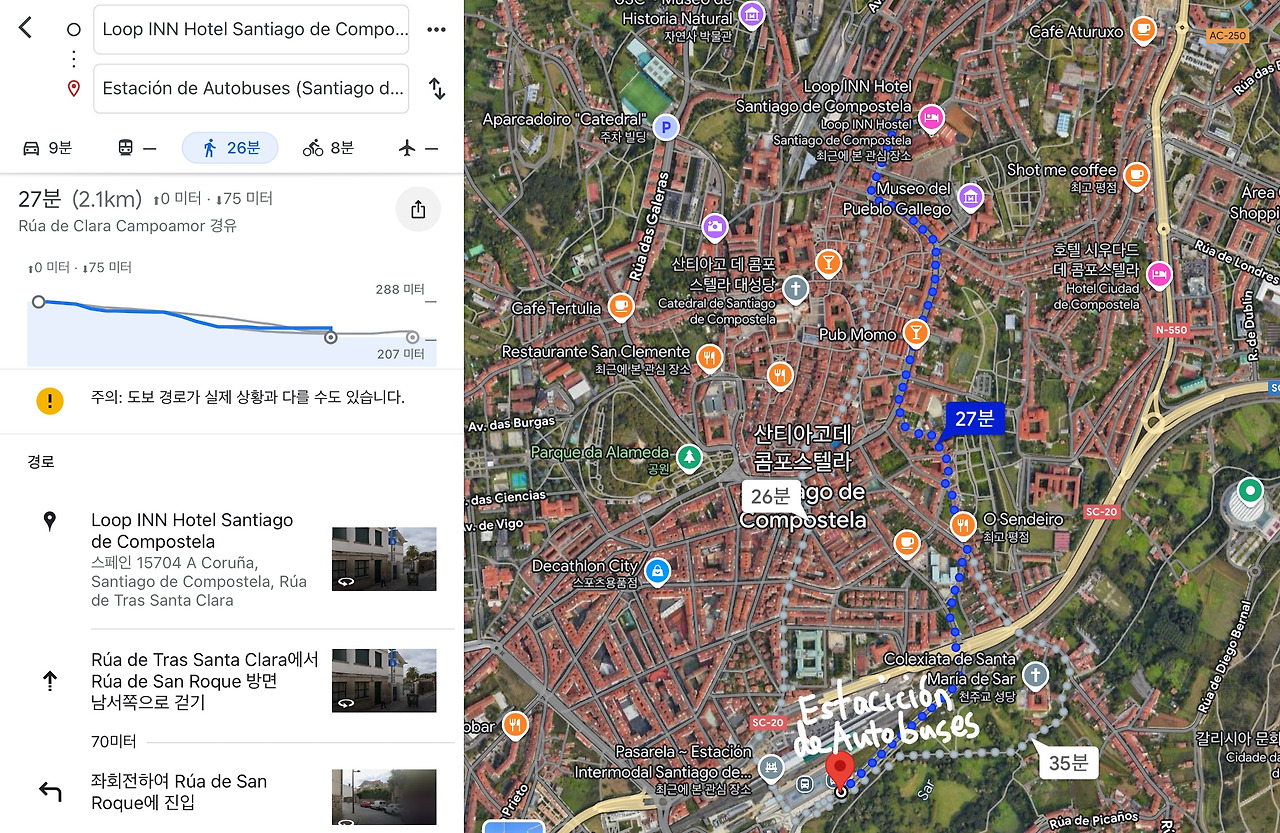Click the Pasarela Estación Intermodal station marker
Viewport: 1280px width, 833px height.
tap(771, 768)
